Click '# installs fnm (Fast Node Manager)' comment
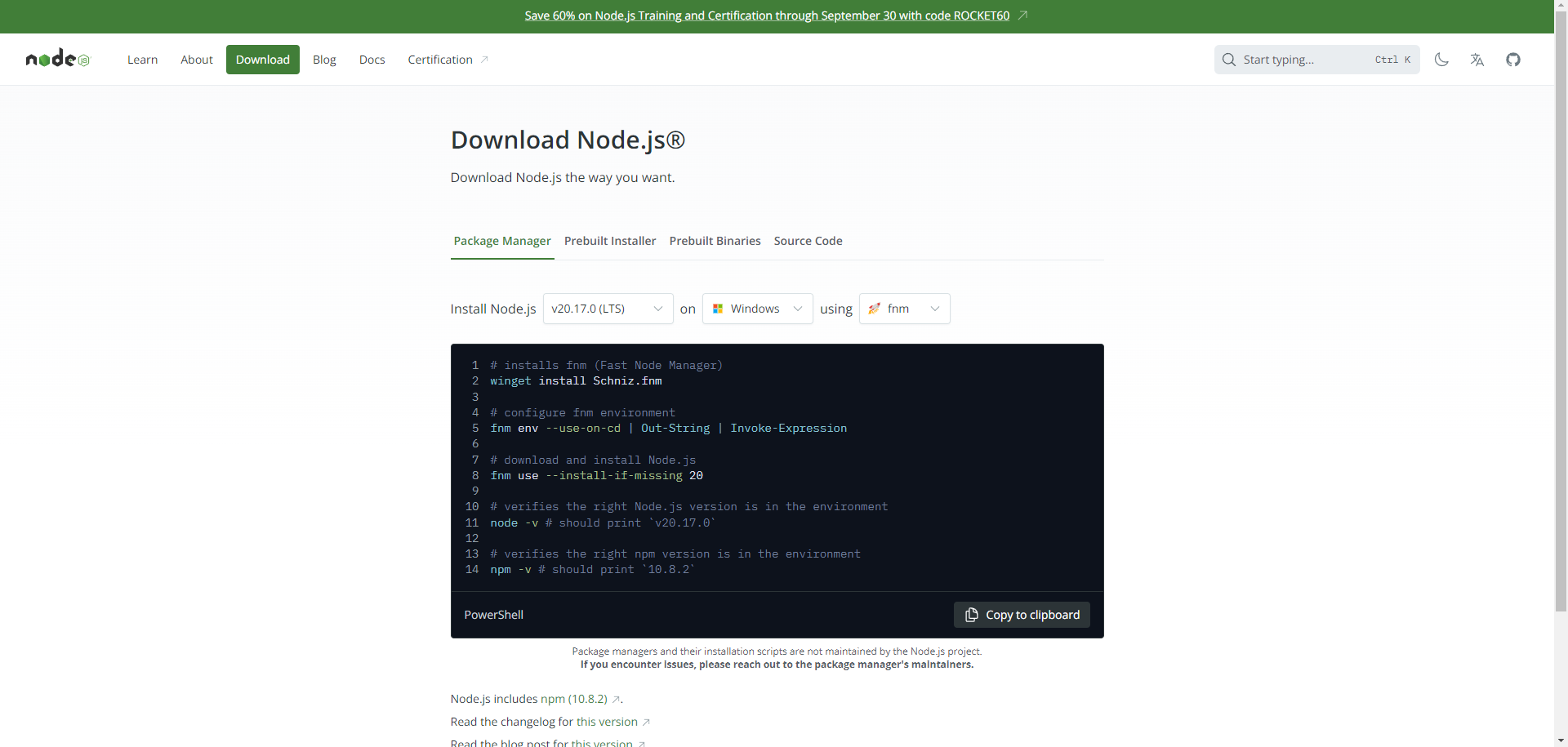This screenshot has width=1568, height=747. pyautogui.click(x=606, y=366)
